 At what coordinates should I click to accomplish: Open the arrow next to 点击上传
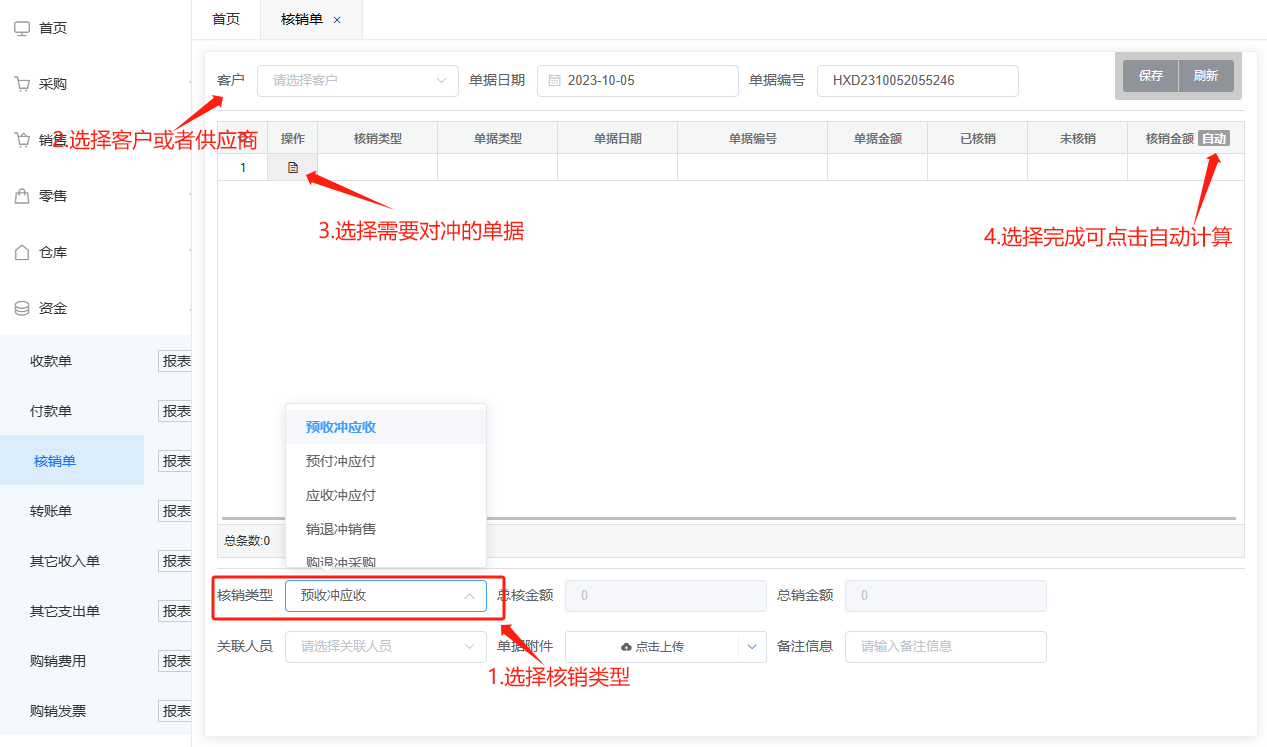tap(752, 647)
